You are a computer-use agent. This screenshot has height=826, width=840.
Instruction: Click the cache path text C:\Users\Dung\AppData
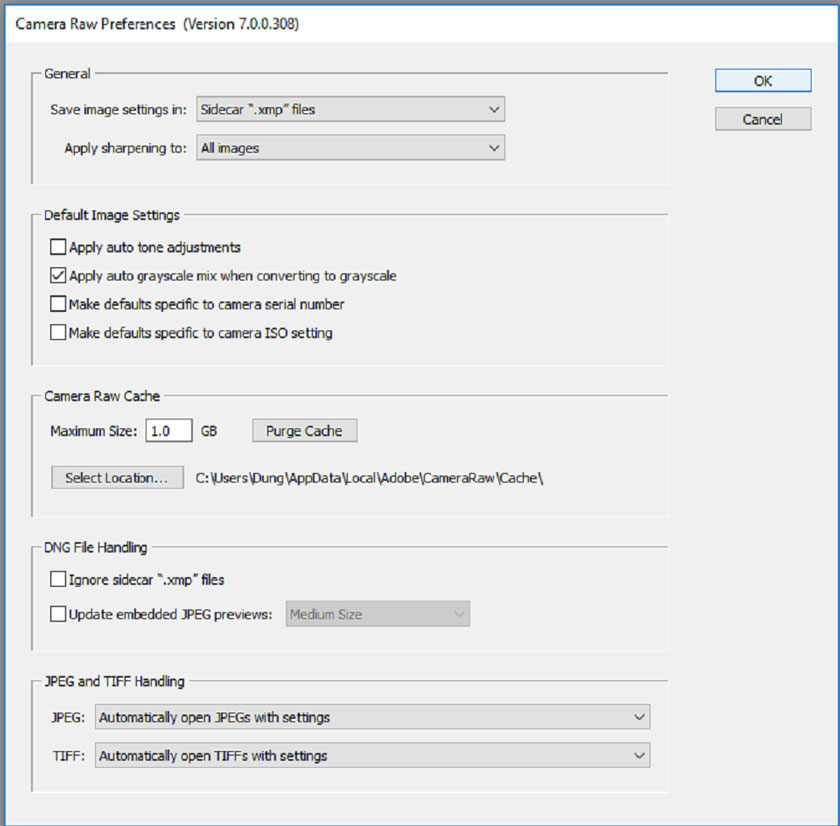tap(369, 478)
